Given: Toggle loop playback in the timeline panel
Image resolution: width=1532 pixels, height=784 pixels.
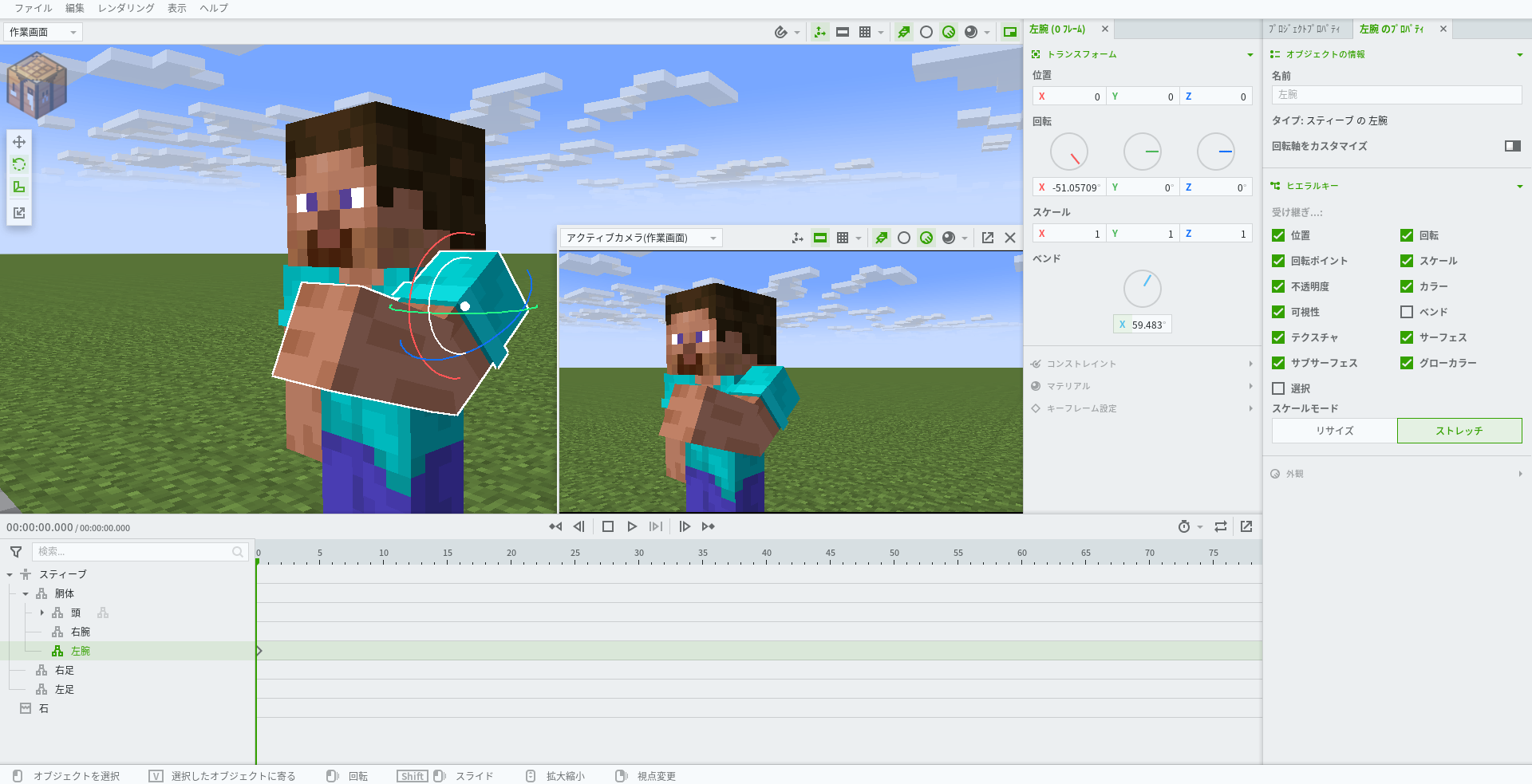Looking at the screenshot, I should 1220,526.
